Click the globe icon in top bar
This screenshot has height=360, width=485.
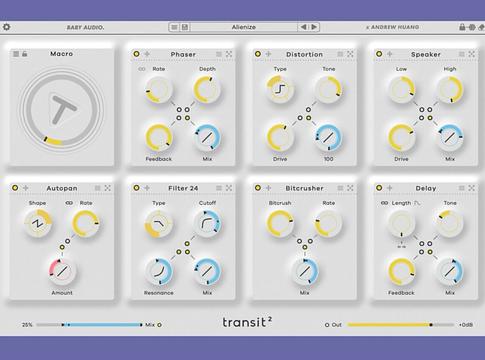(x=472, y=27)
